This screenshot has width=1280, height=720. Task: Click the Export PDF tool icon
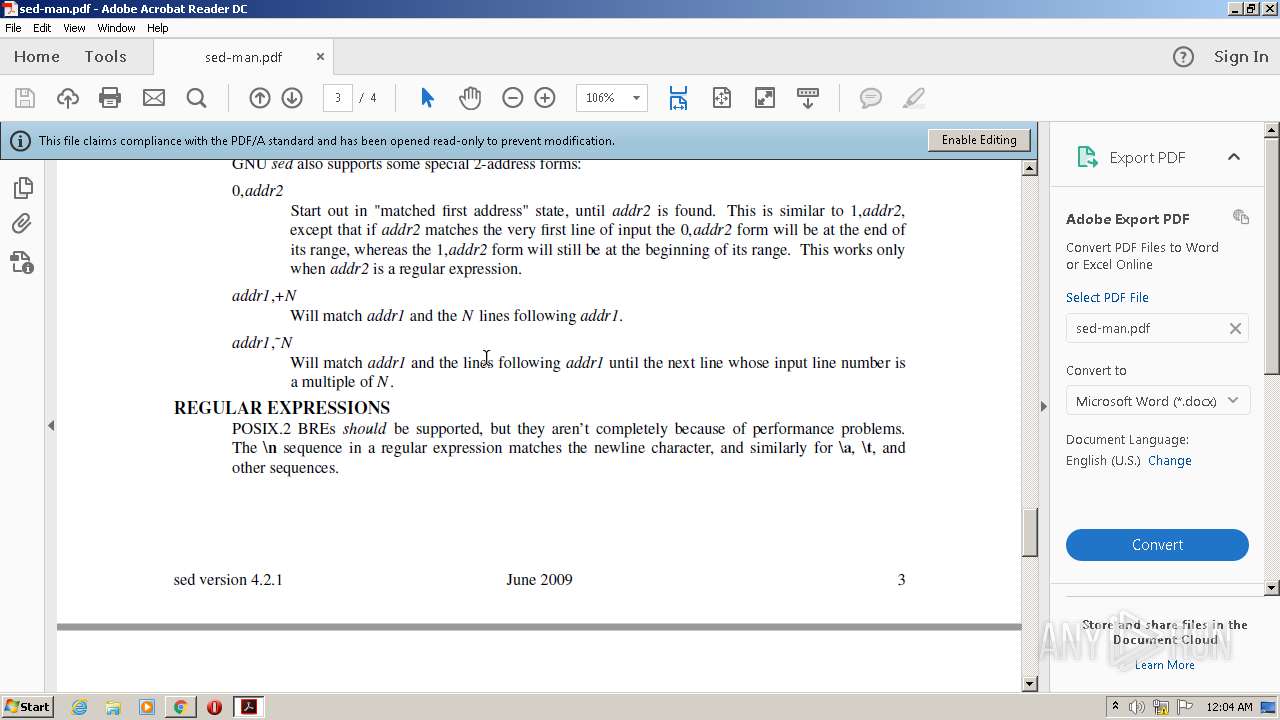point(1087,157)
